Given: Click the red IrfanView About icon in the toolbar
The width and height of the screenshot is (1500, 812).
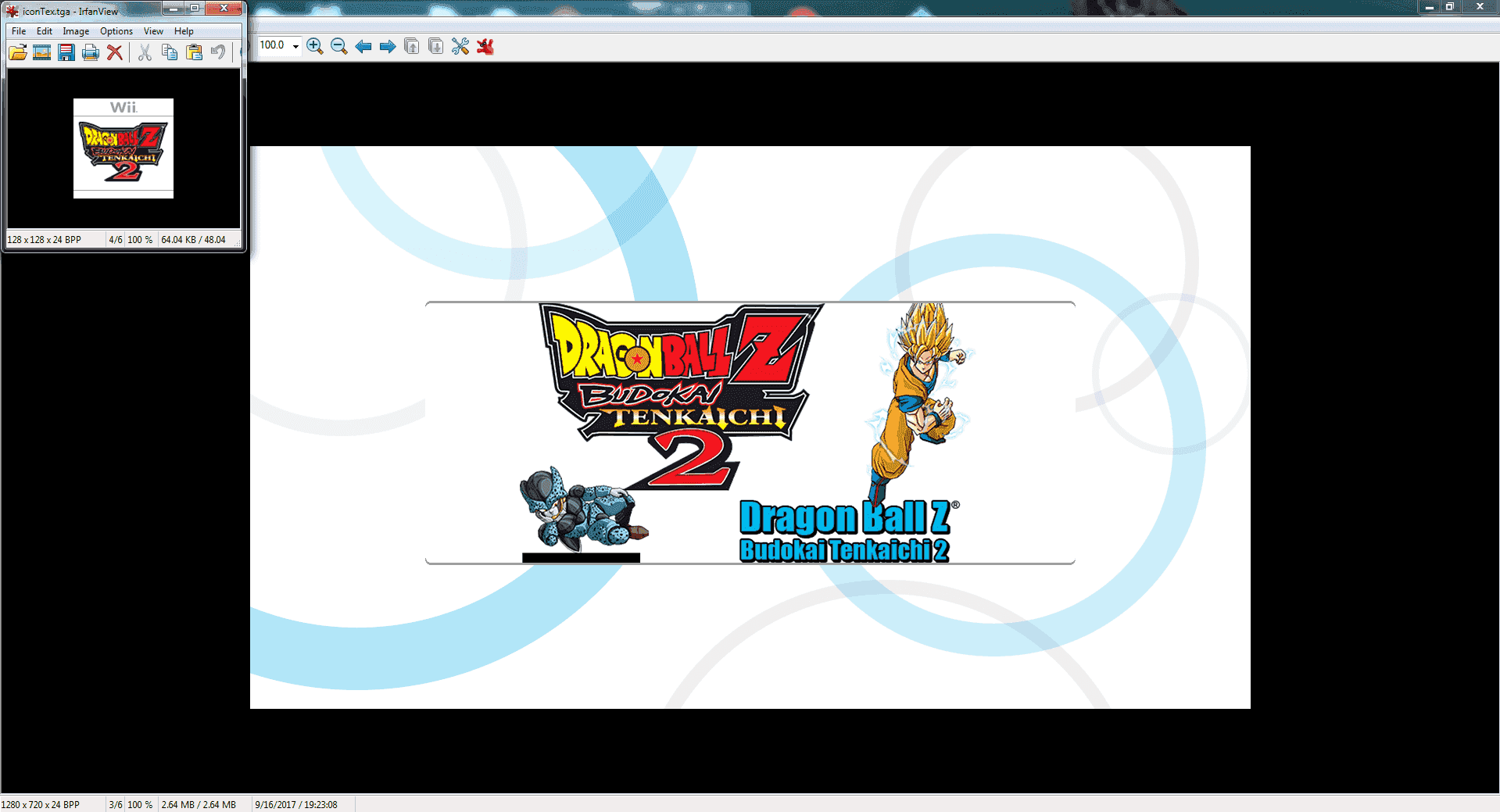Looking at the screenshot, I should 485,47.
